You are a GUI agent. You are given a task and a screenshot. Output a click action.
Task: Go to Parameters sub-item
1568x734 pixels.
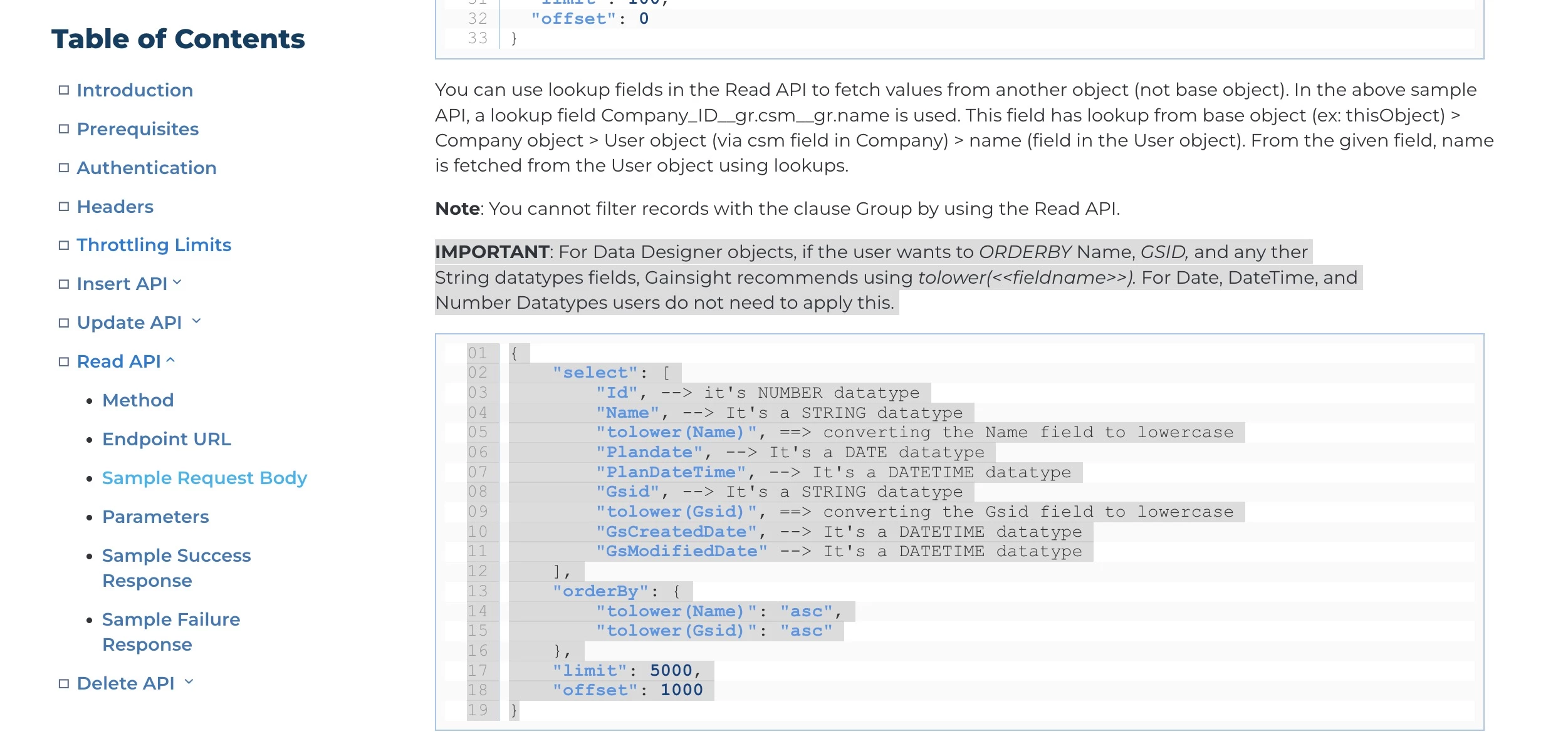pyautogui.click(x=155, y=517)
